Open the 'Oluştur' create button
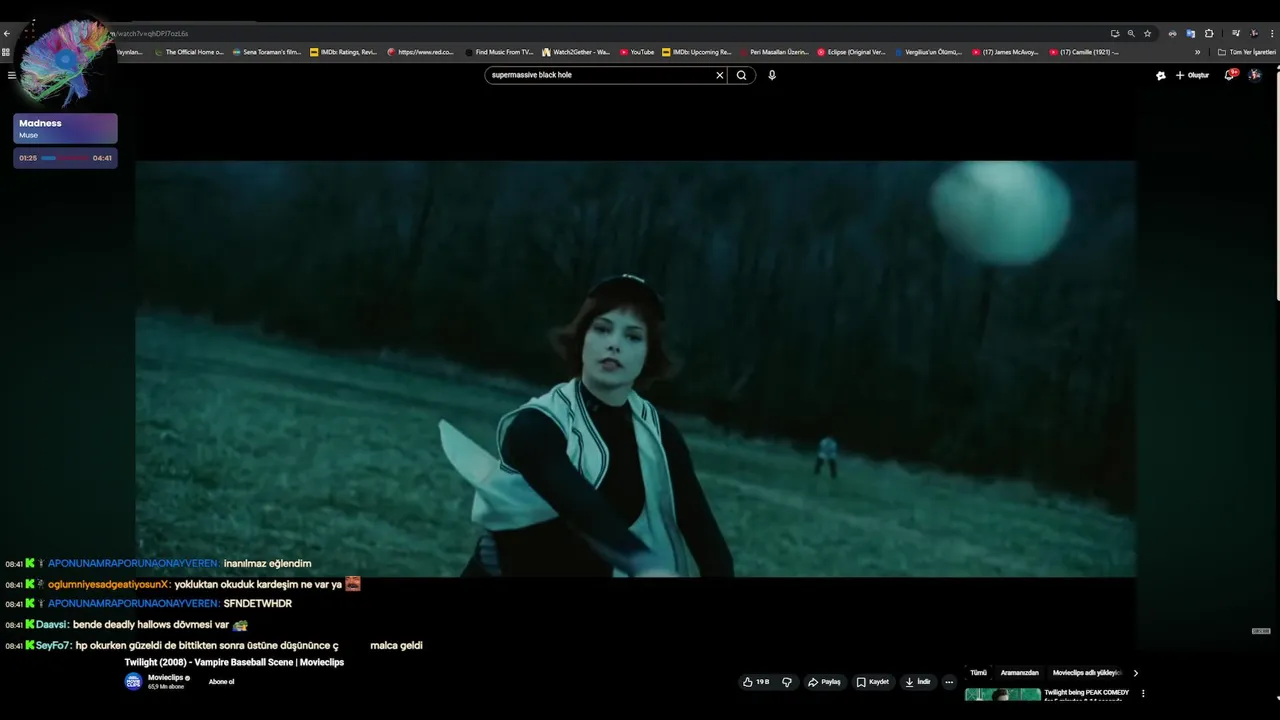Screen dimensions: 1280x720 click(x=1192, y=75)
